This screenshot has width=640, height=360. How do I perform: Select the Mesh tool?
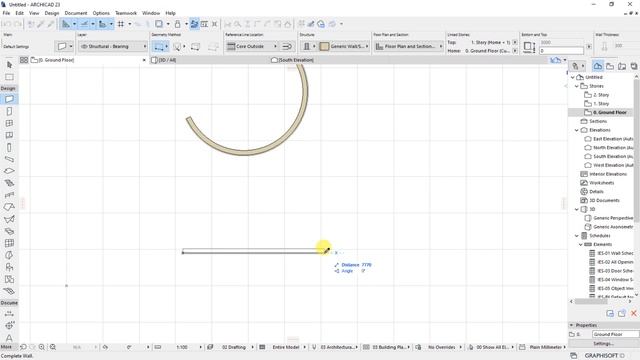coord(9,291)
